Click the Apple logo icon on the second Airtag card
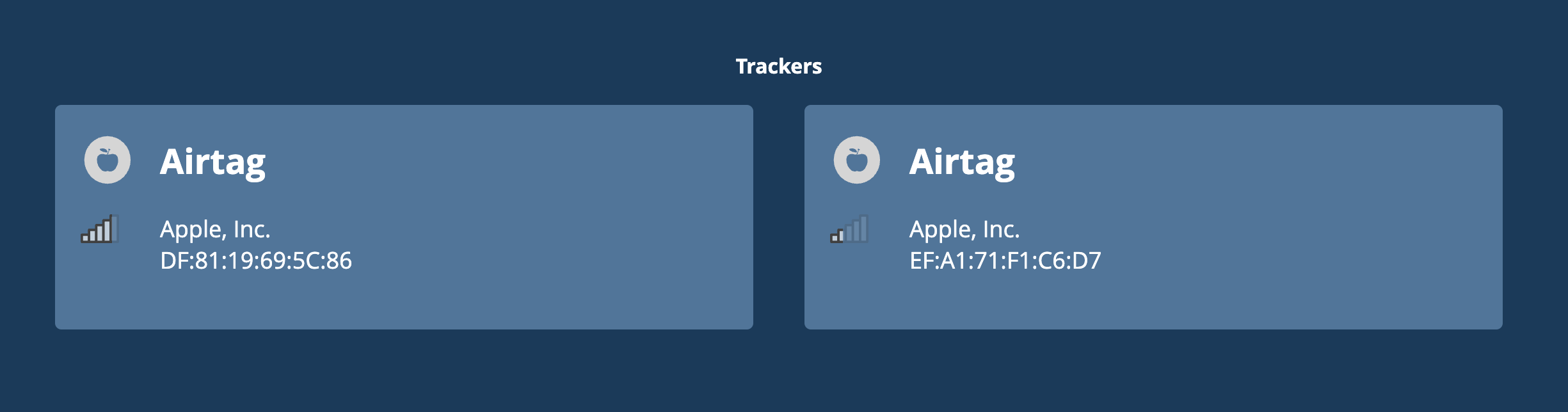The width and height of the screenshot is (1568, 412). (x=857, y=160)
